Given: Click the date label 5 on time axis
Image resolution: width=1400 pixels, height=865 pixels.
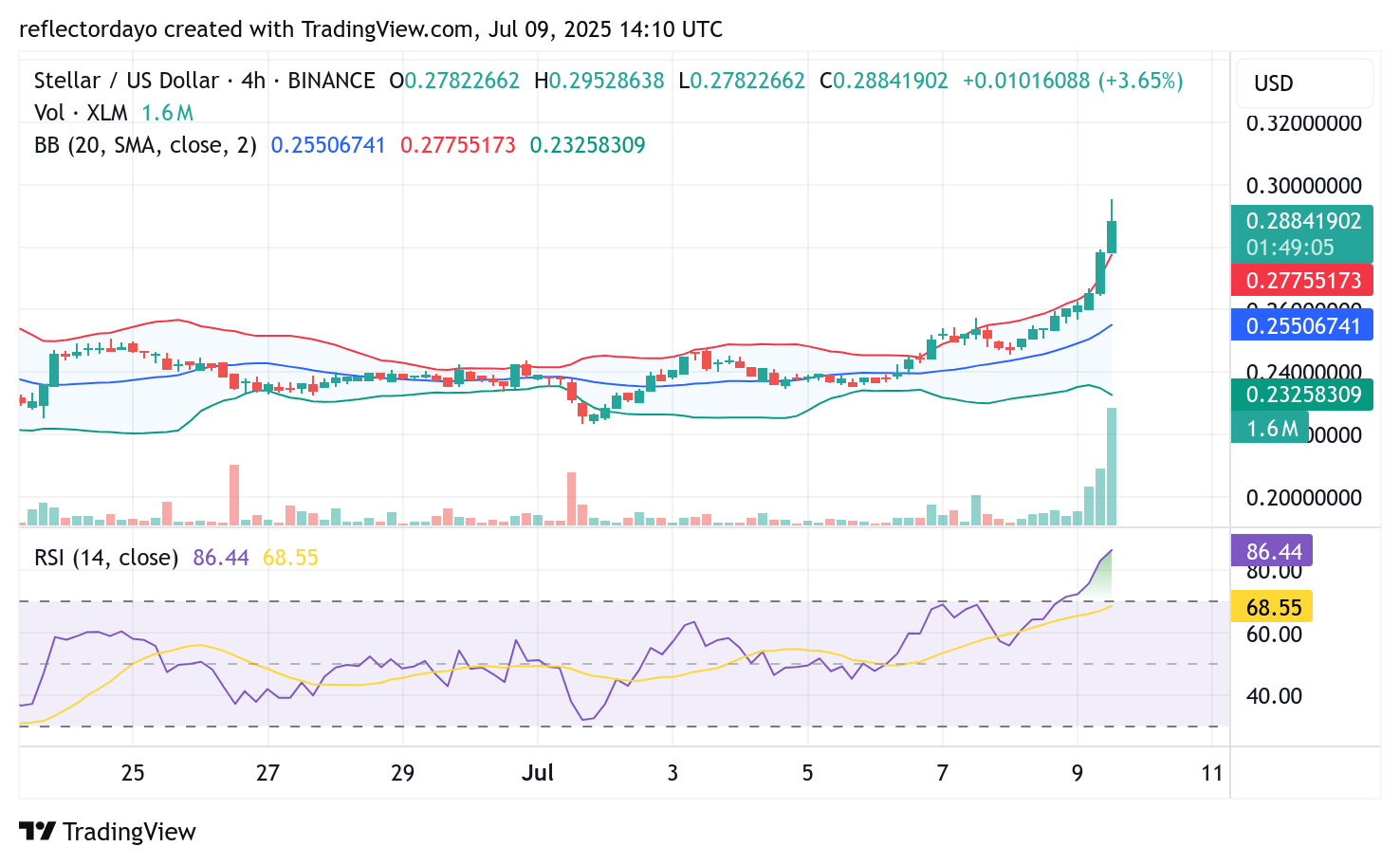Looking at the screenshot, I should pyautogui.click(x=807, y=773).
